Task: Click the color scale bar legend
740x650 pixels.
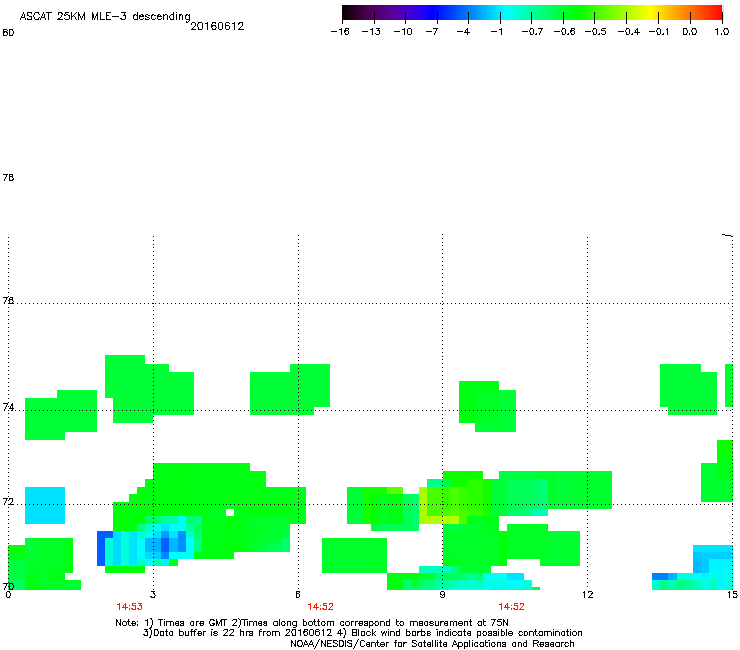Action: tap(532, 13)
